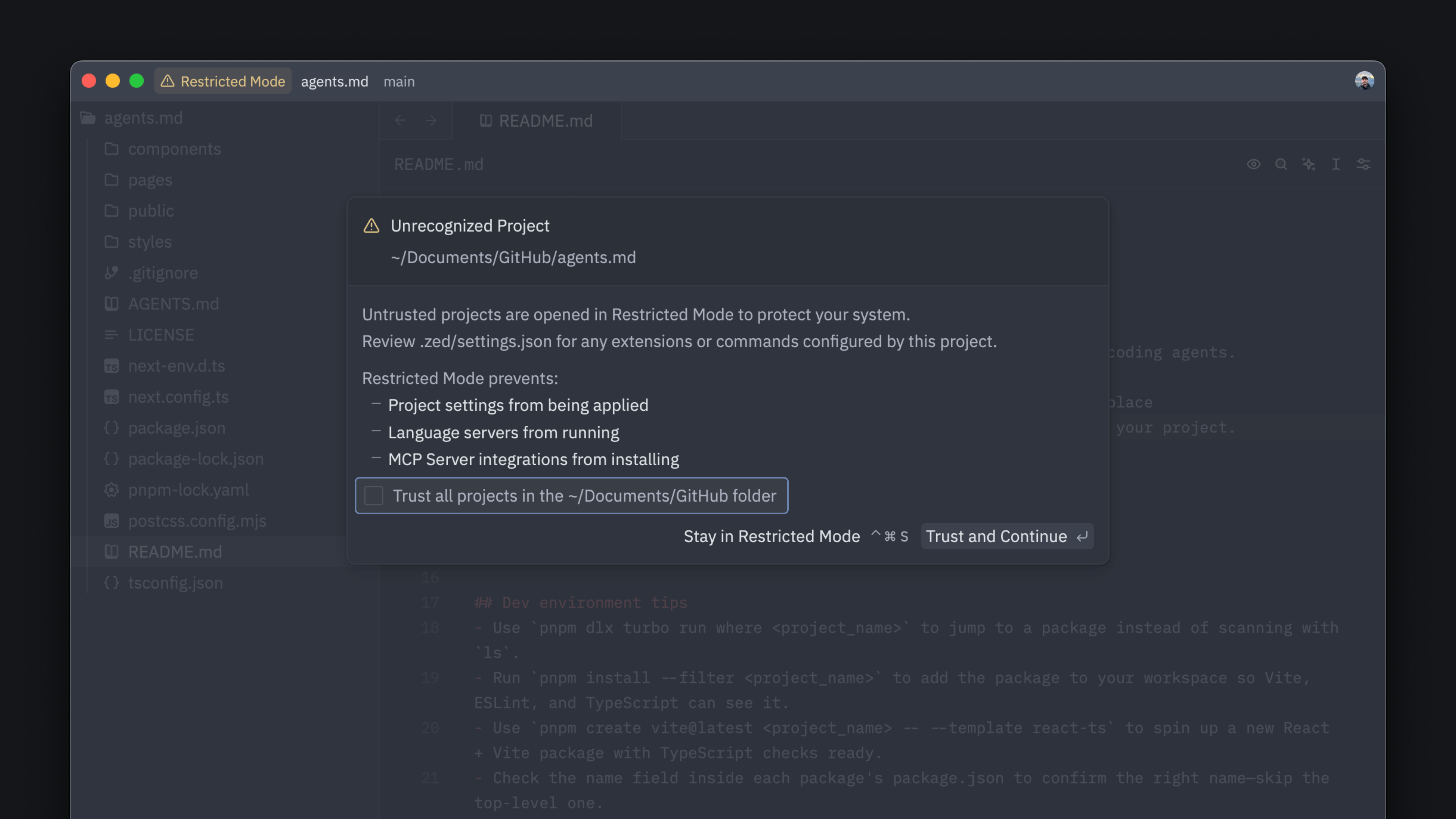Enable trusting all projects in ~/Documents/GitHub

tap(374, 496)
